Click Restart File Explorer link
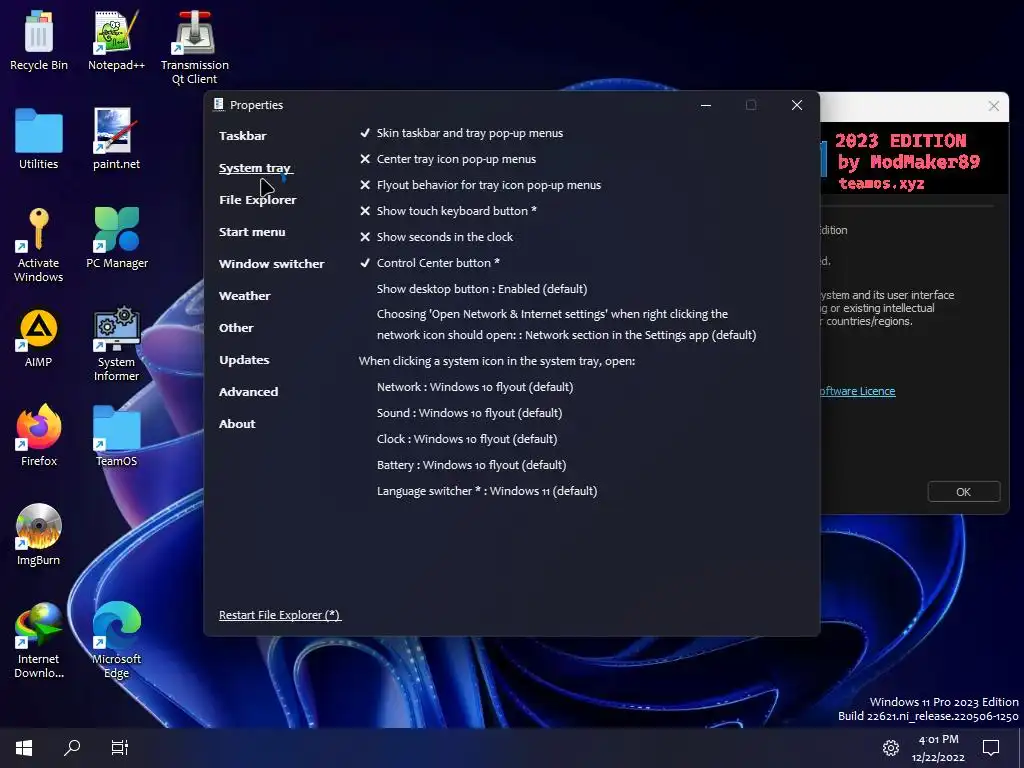The height and width of the screenshot is (768, 1024). (x=280, y=615)
